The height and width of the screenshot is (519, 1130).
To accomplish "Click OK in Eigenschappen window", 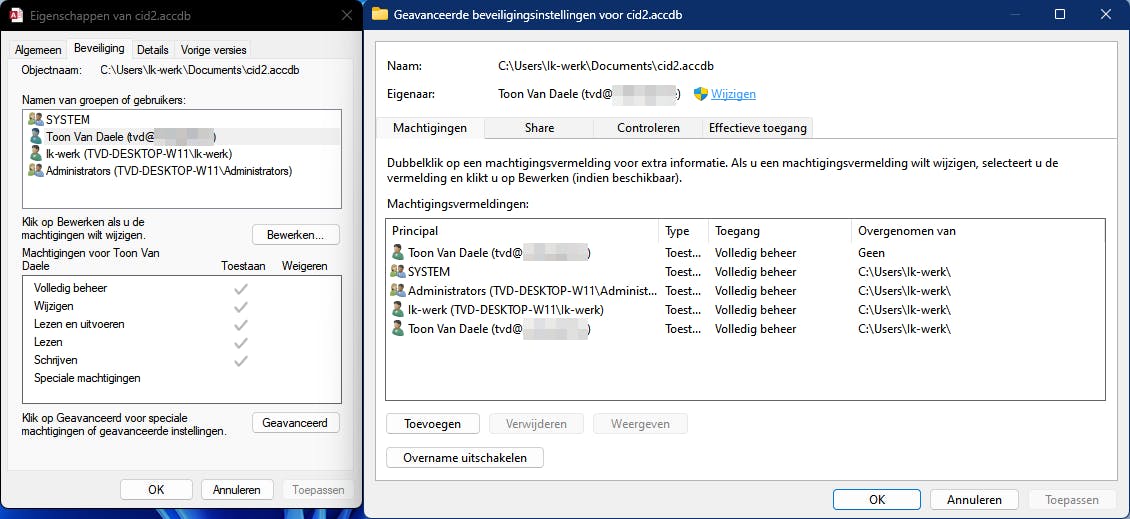I will [156, 489].
